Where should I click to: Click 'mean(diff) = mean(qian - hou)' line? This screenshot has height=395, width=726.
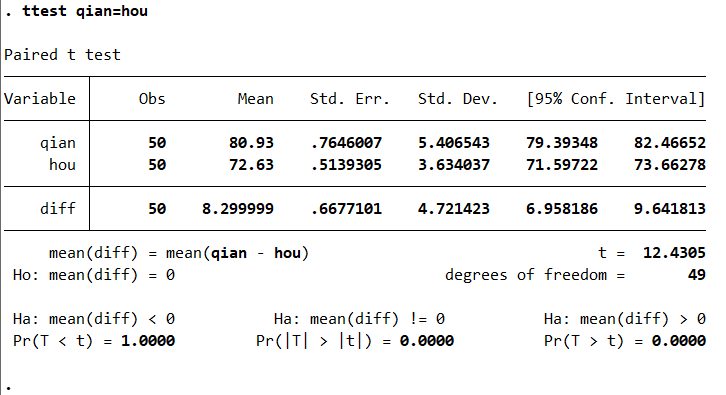pos(179,253)
